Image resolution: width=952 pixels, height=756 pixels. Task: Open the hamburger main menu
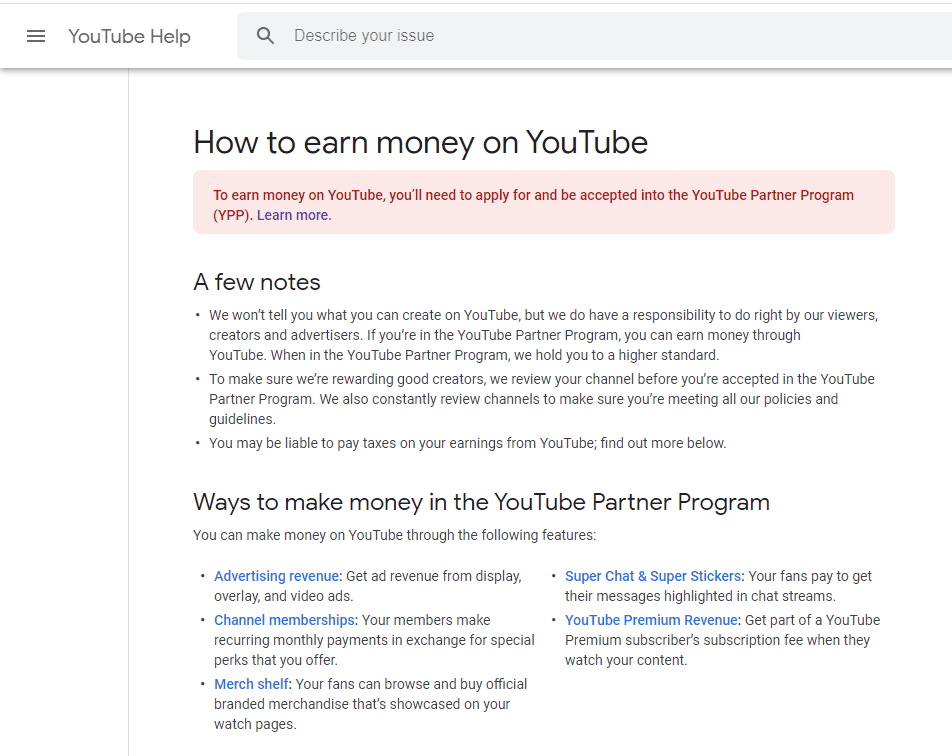pos(36,36)
